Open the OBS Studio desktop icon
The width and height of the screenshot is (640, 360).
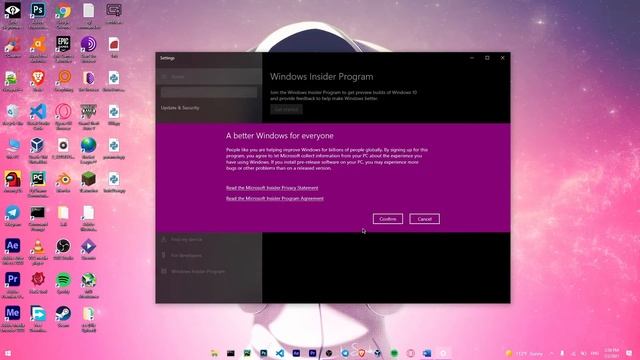pos(63,249)
